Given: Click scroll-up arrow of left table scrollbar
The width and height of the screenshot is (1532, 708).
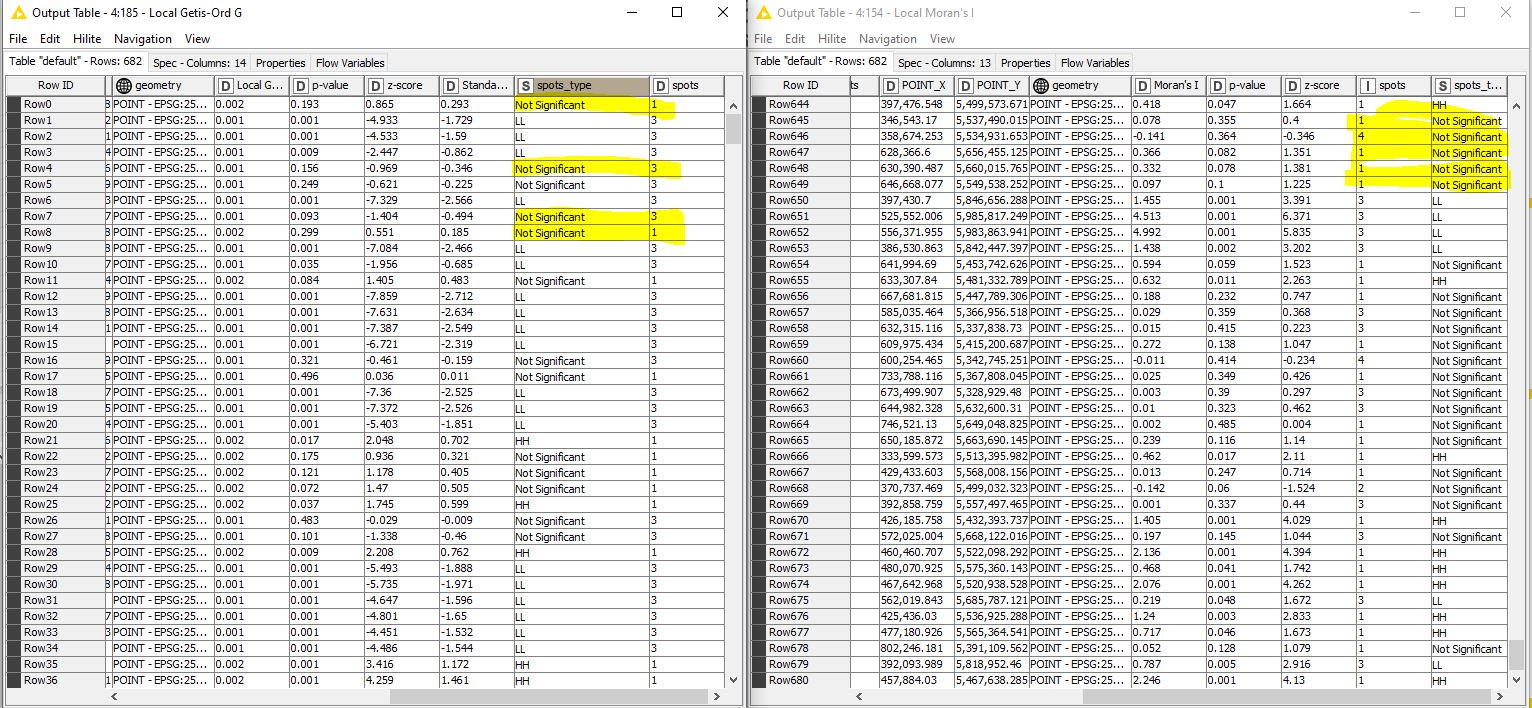Looking at the screenshot, I should [733, 105].
